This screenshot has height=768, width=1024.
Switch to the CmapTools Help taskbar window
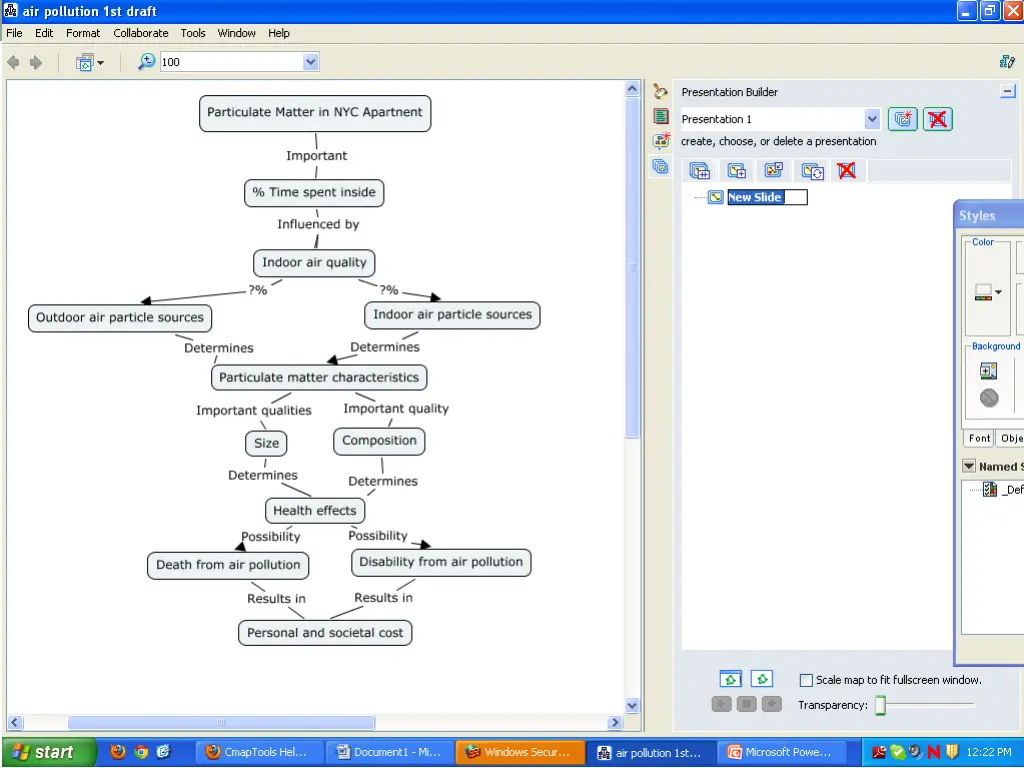click(x=259, y=752)
